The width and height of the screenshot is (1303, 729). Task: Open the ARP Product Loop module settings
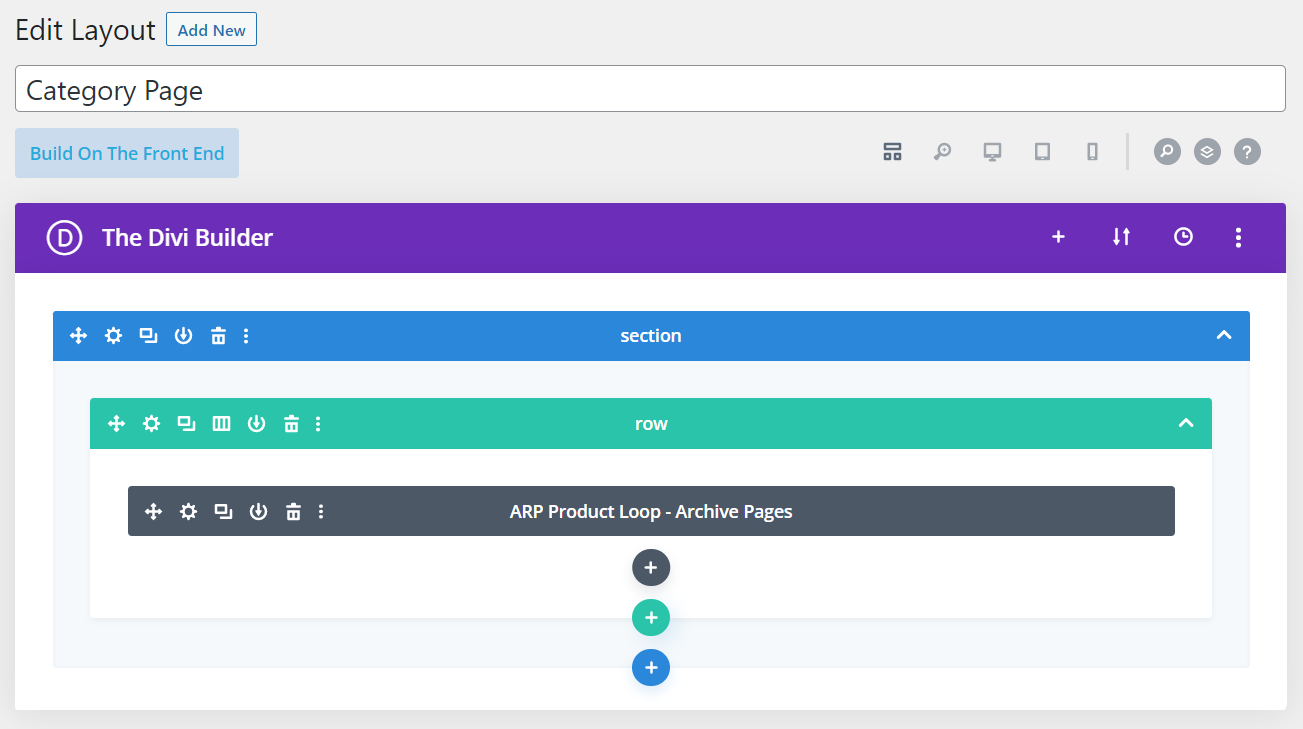(188, 512)
